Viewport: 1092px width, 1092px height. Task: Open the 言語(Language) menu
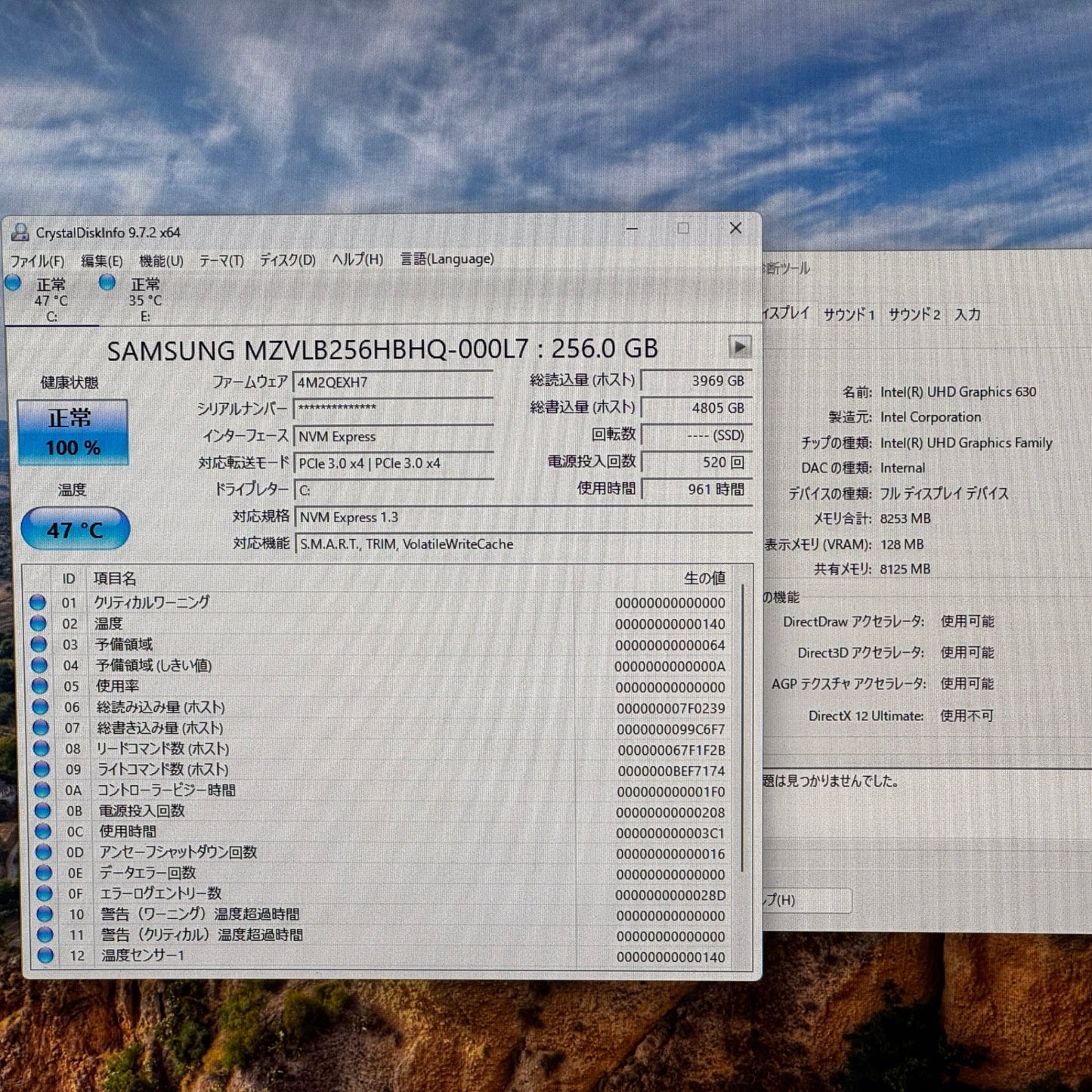(x=447, y=259)
